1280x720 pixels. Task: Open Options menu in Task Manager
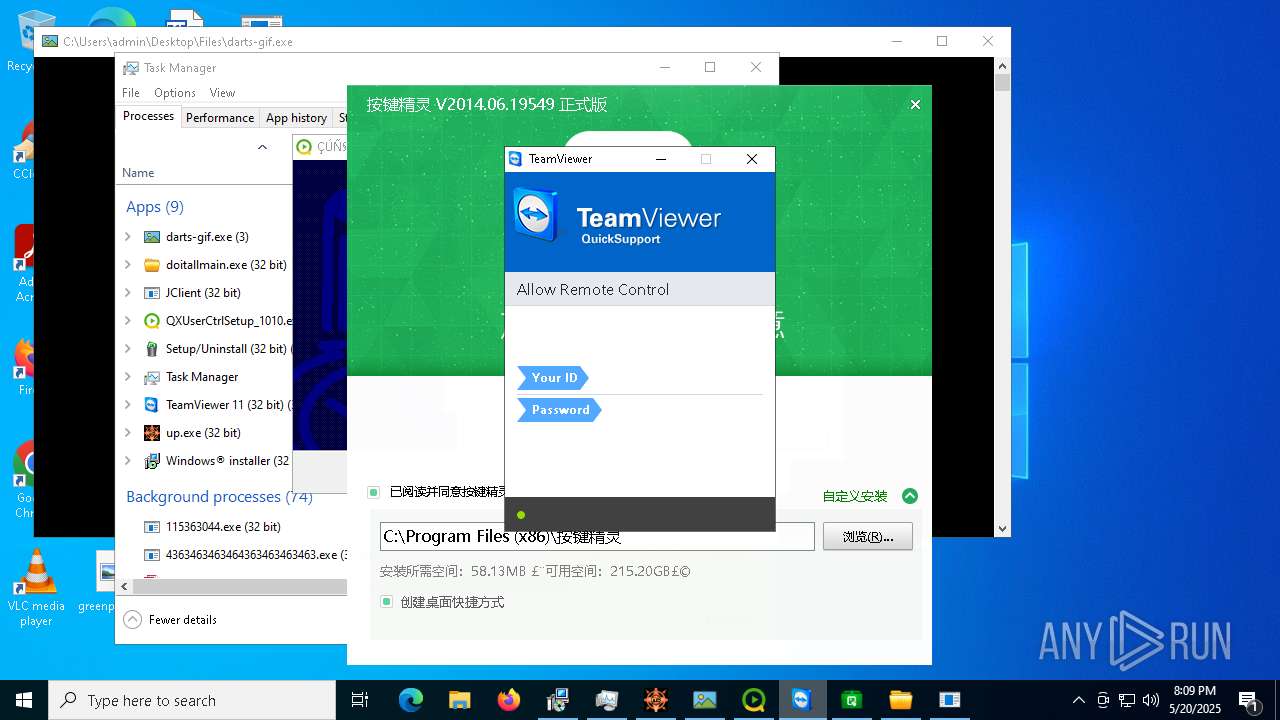pos(175,93)
